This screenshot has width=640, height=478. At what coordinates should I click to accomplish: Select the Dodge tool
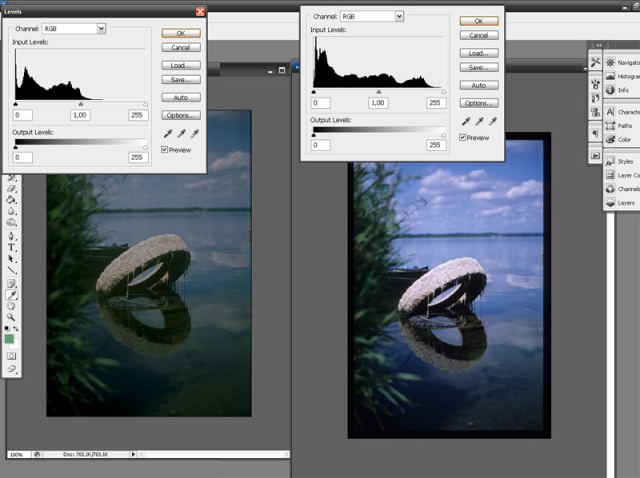tap(11, 223)
